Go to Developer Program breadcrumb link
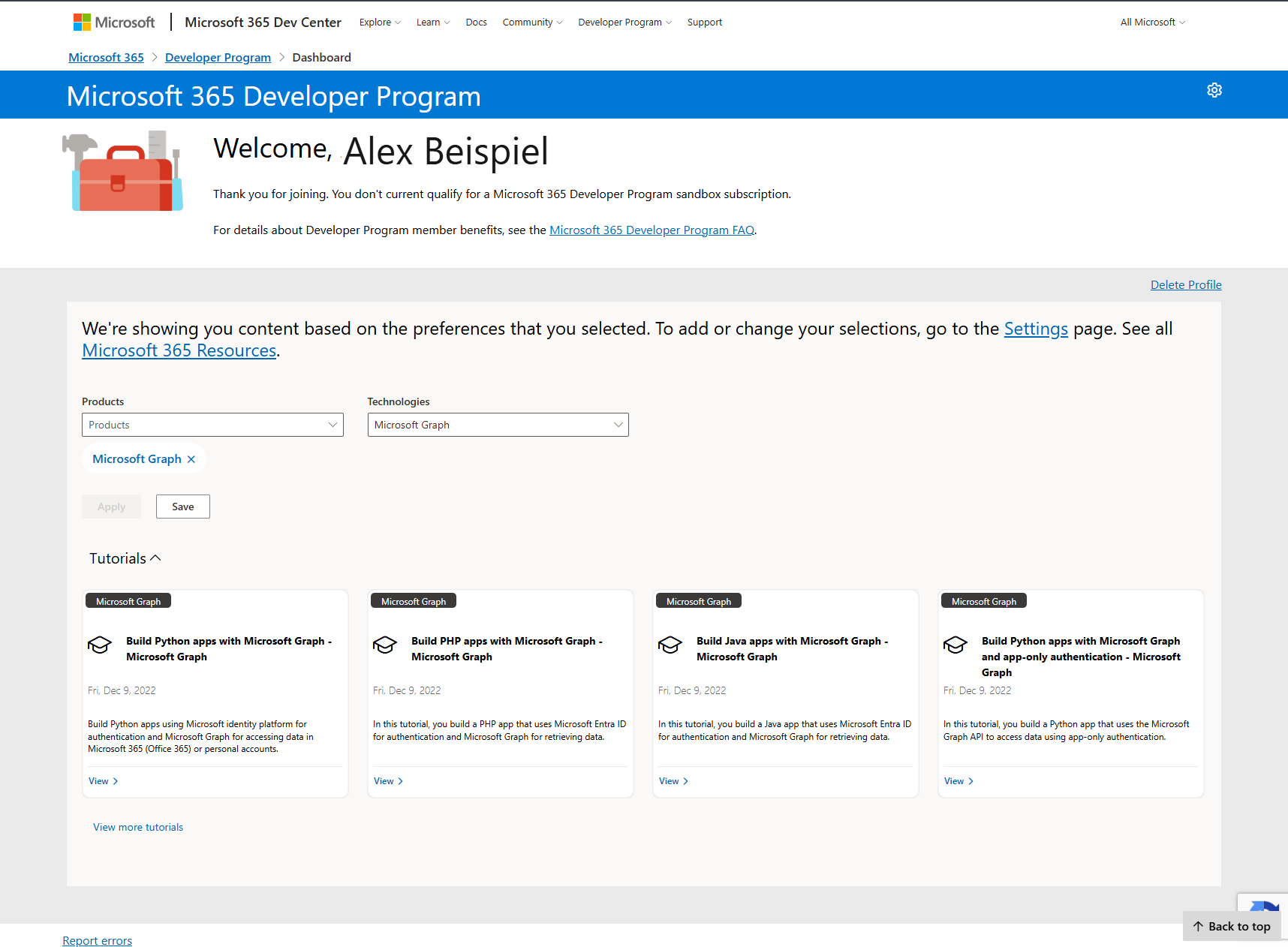The height and width of the screenshot is (947, 1288). tap(218, 58)
